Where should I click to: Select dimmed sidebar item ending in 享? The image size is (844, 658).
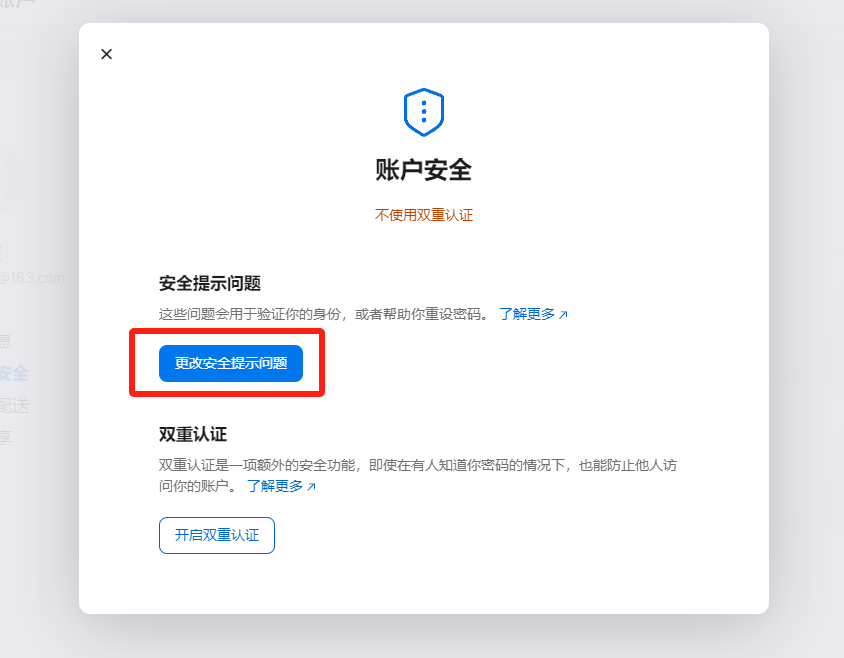tap(6, 437)
